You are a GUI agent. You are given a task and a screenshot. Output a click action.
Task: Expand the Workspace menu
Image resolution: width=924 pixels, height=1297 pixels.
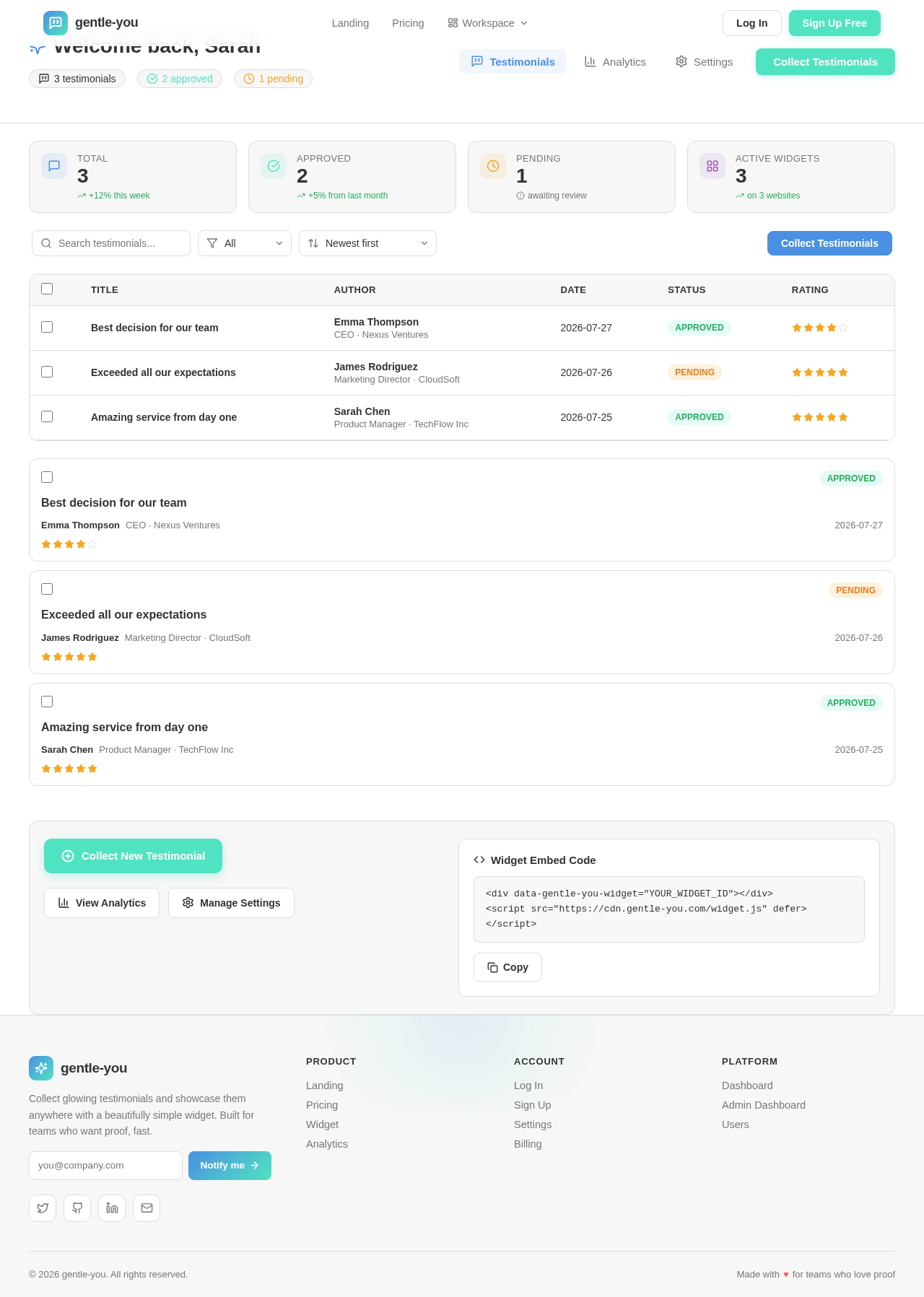[x=488, y=23]
